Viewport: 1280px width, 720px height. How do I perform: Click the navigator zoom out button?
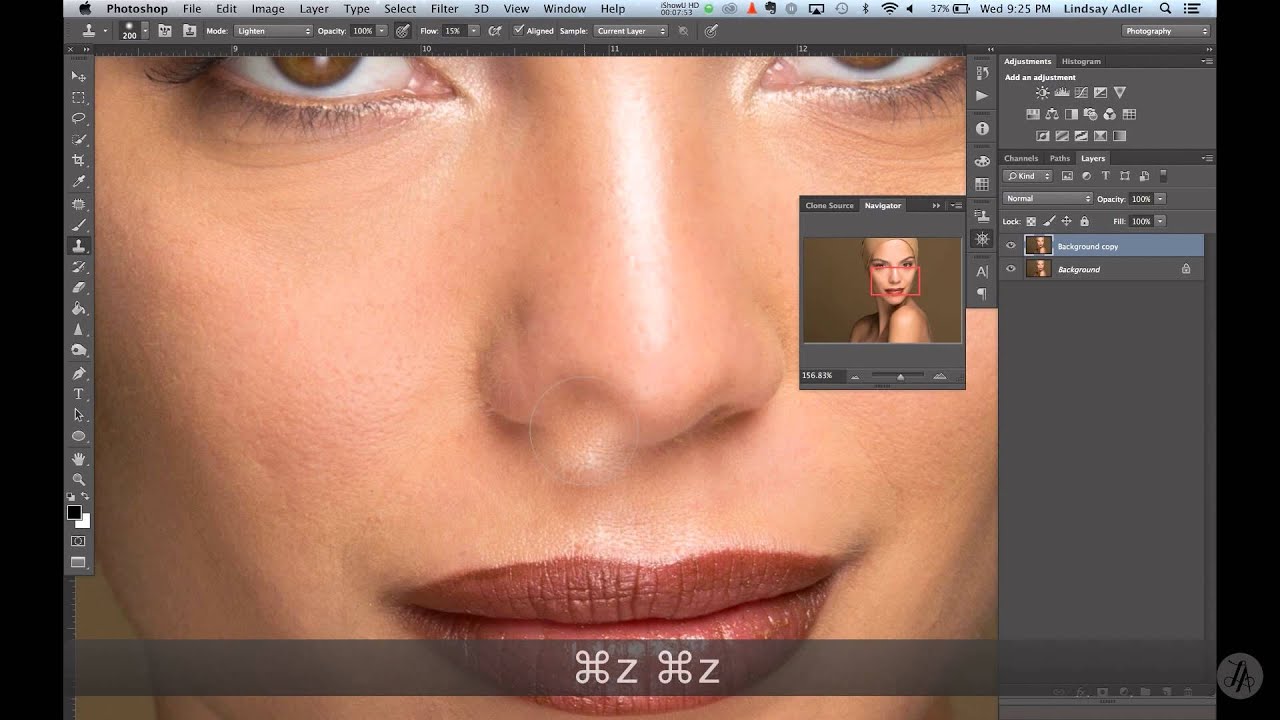point(855,376)
